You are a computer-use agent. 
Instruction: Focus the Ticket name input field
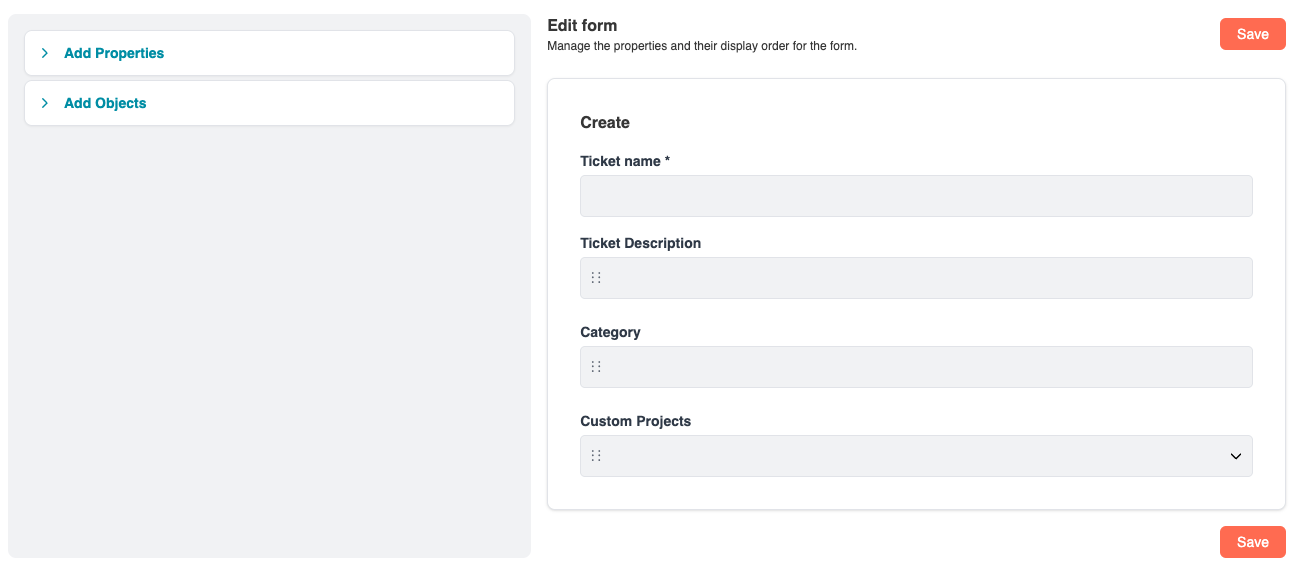(915, 196)
